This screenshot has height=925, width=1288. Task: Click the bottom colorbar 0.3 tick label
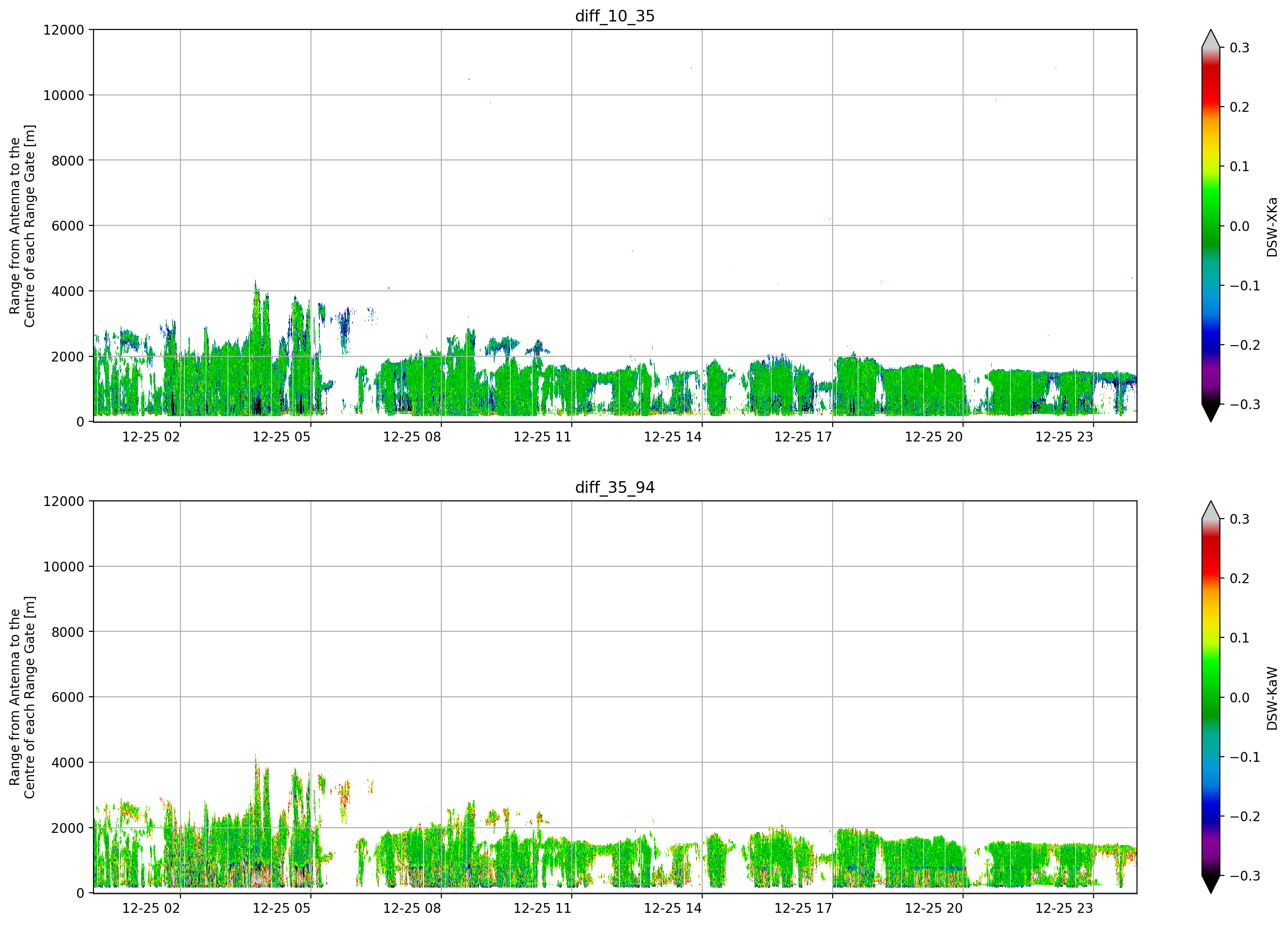tap(1240, 519)
